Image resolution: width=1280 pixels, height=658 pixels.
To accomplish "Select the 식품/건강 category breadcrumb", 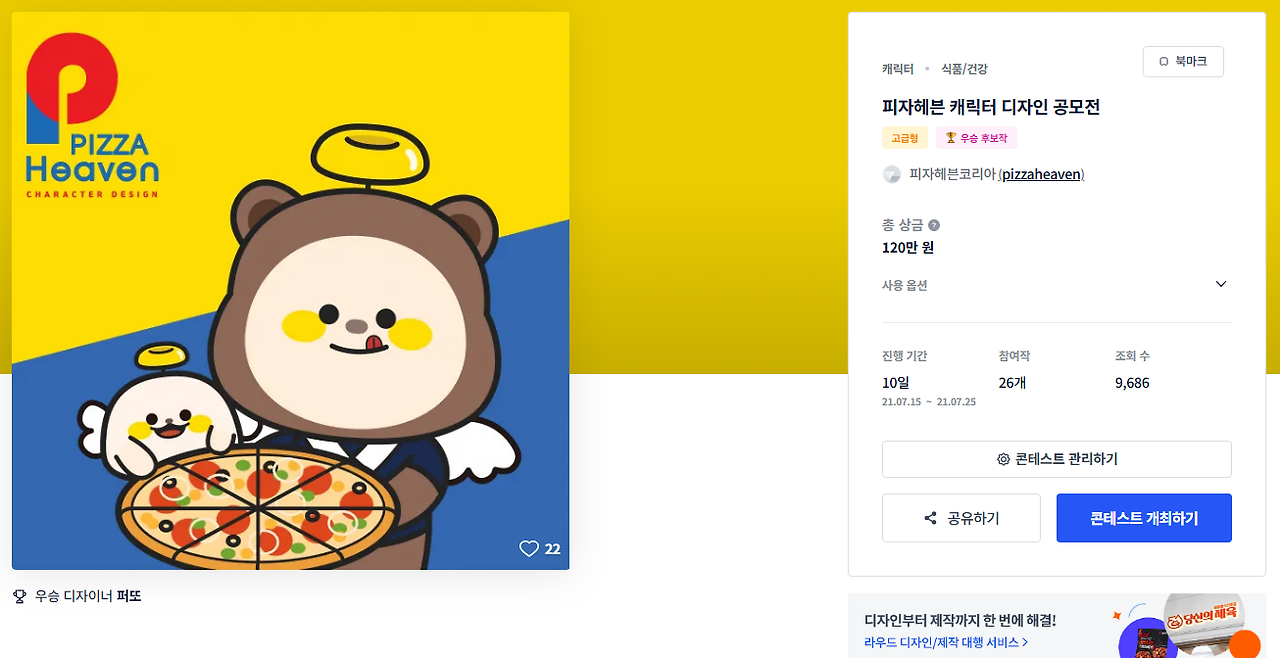I will (x=964, y=69).
